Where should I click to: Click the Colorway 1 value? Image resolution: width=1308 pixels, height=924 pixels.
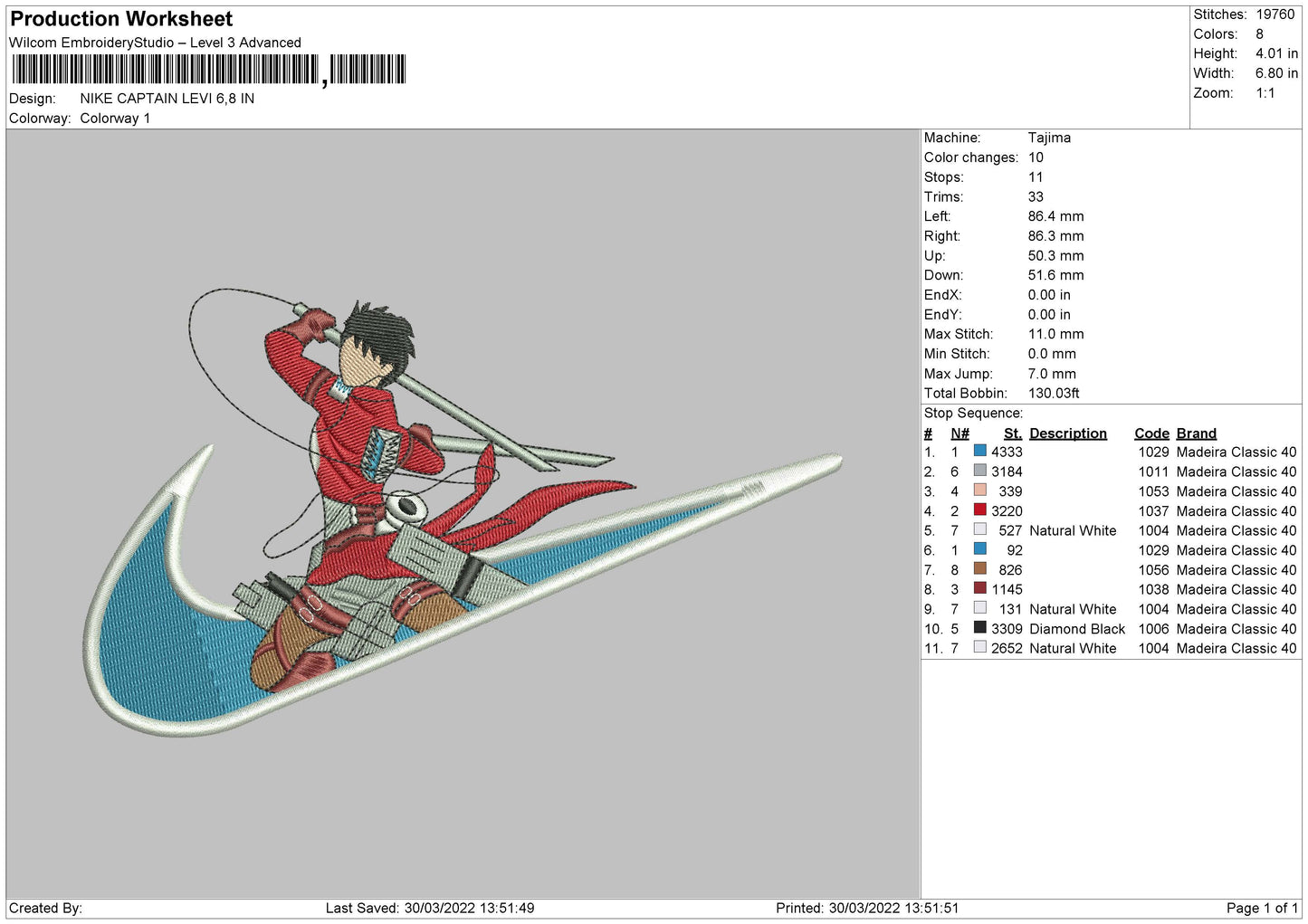[115, 119]
